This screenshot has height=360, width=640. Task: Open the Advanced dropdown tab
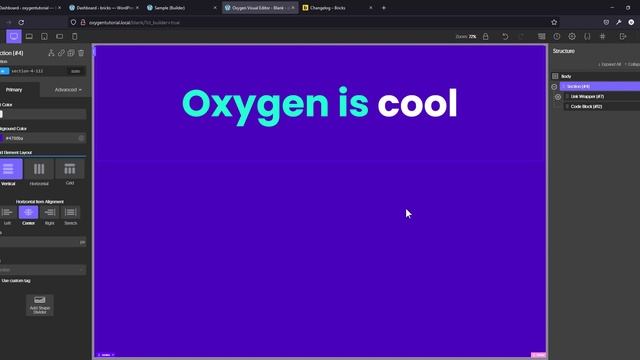[x=68, y=90]
